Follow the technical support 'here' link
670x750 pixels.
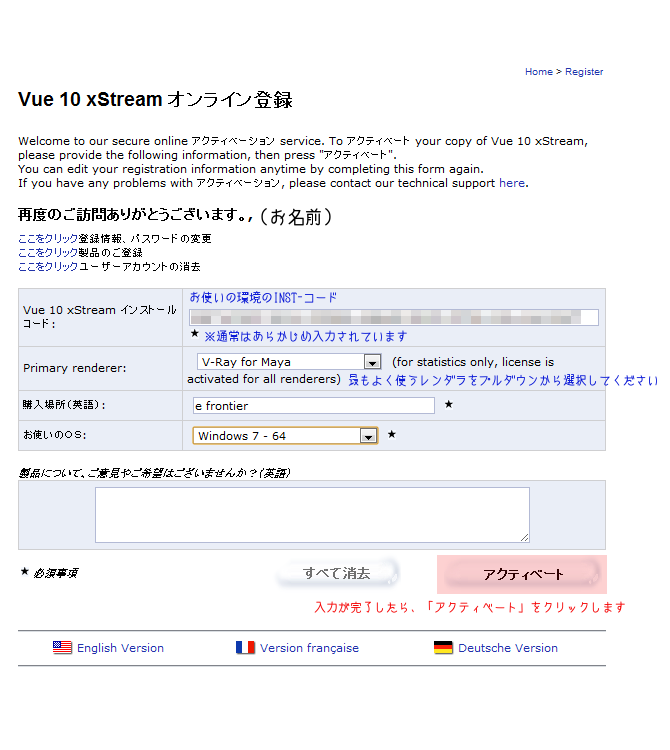pyautogui.click(x=512, y=183)
